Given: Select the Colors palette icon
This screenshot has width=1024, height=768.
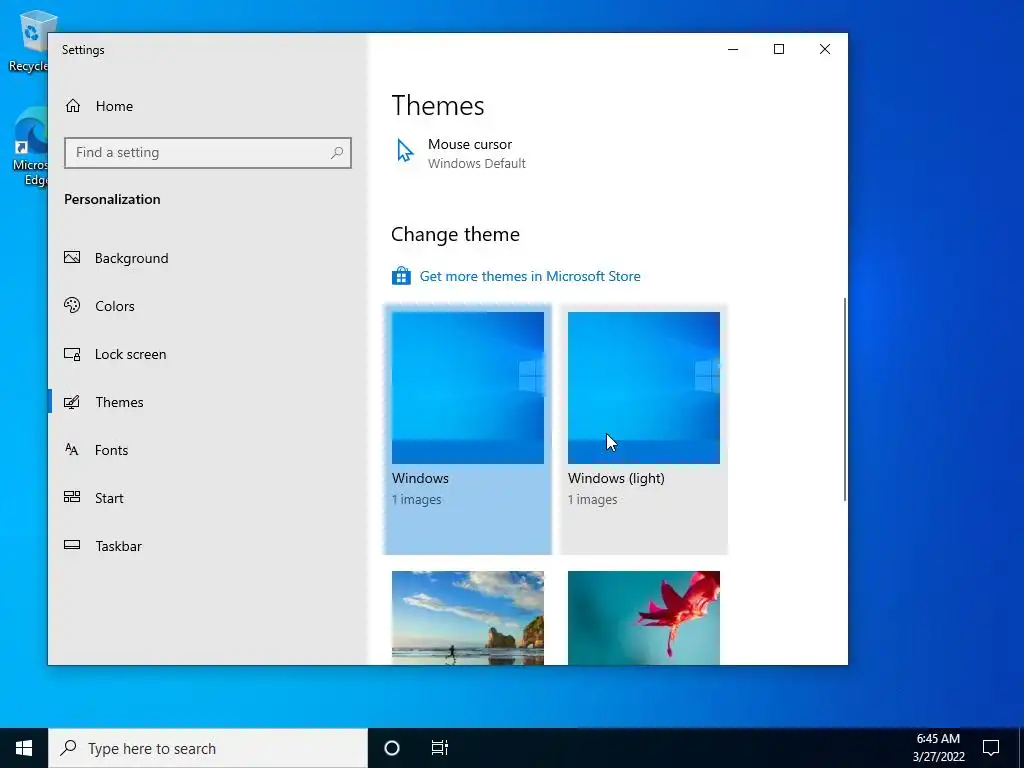Looking at the screenshot, I should pos(72,305).
